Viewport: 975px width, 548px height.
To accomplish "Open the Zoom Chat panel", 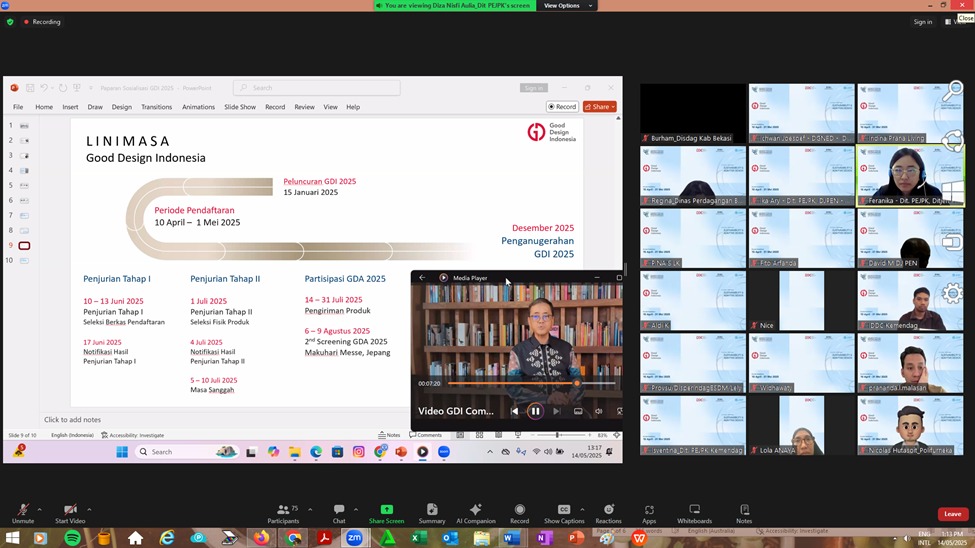I will click(339, 514).
